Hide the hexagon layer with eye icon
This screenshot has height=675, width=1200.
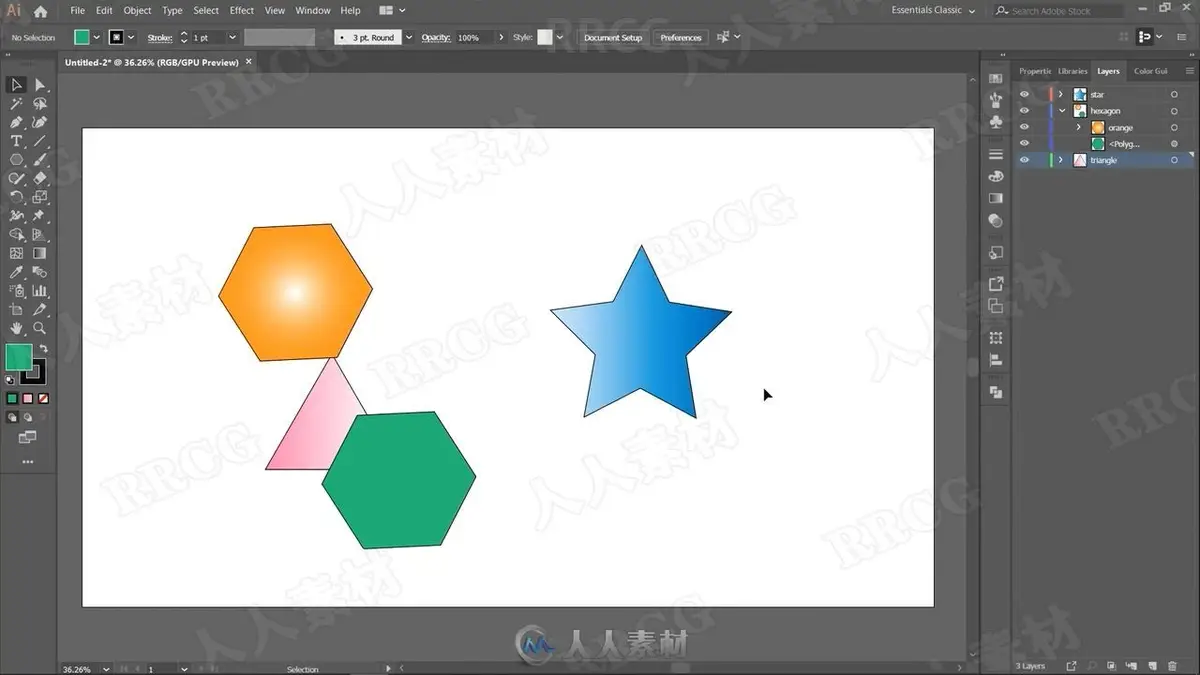pyautogui.click(x=1024, y=111)
